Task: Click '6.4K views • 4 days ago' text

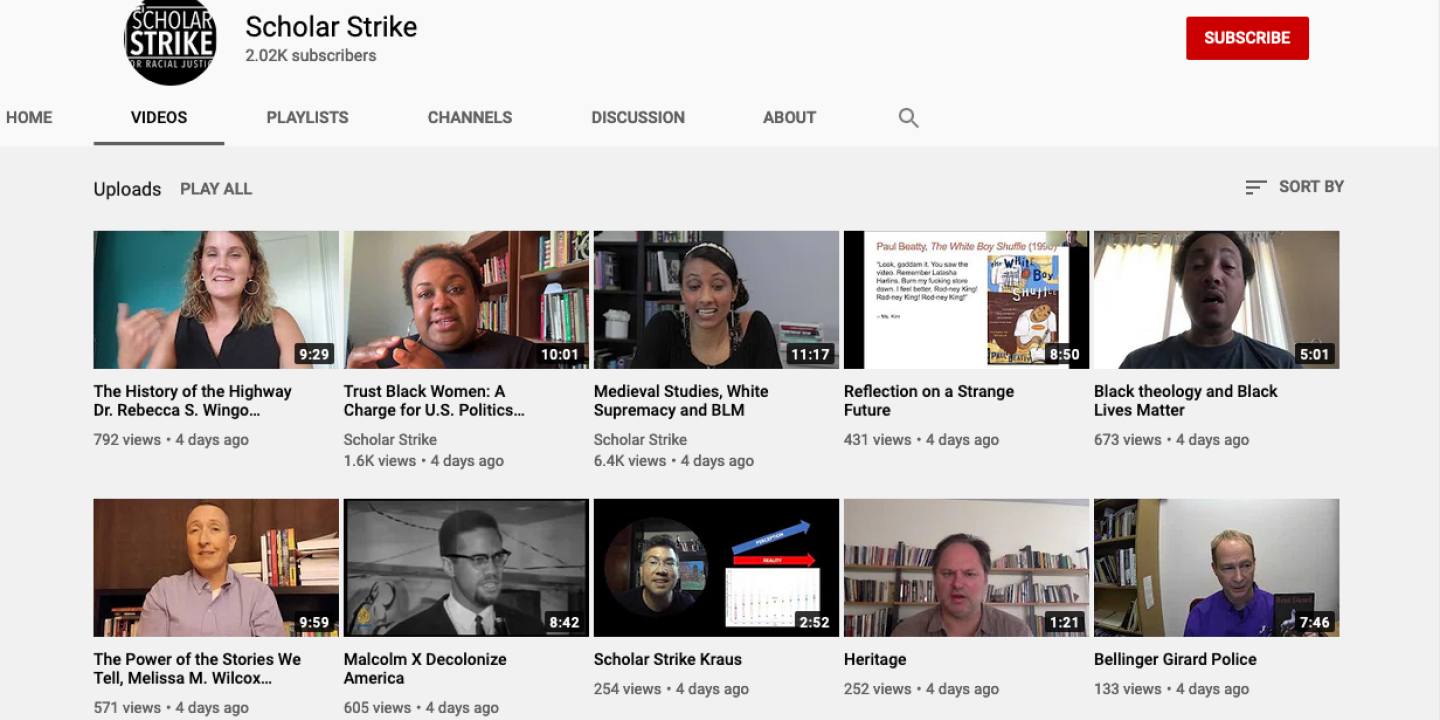Action: click(x=674, y=461)
